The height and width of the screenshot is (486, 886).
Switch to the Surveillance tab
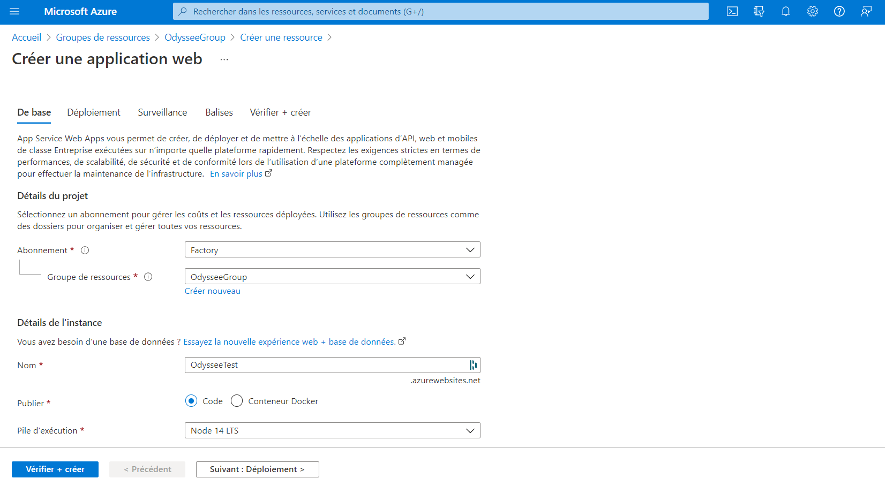162,112
